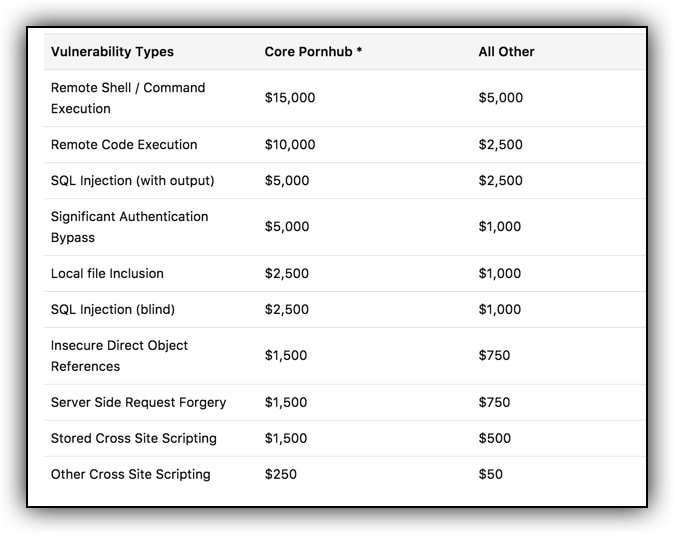Image resolution: width=674 pixels, height=534 pixels.
Task: Click the $15,000 bounty value
Action: point(290,98)
